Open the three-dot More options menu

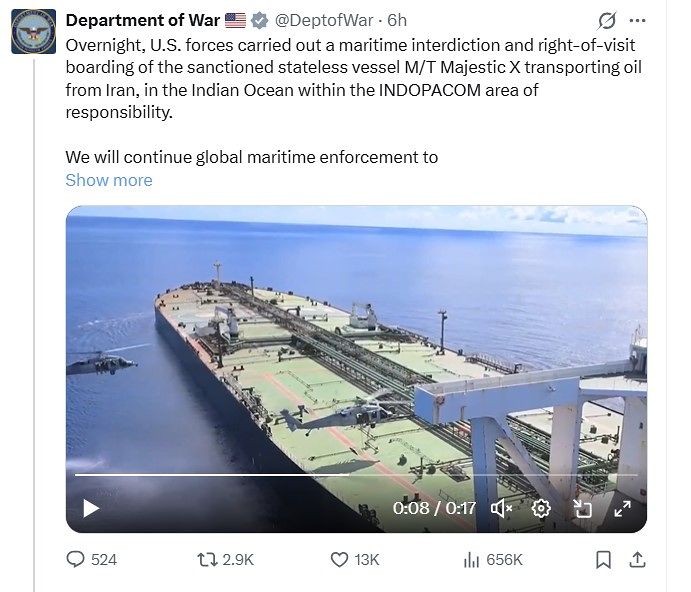(637, 21)
